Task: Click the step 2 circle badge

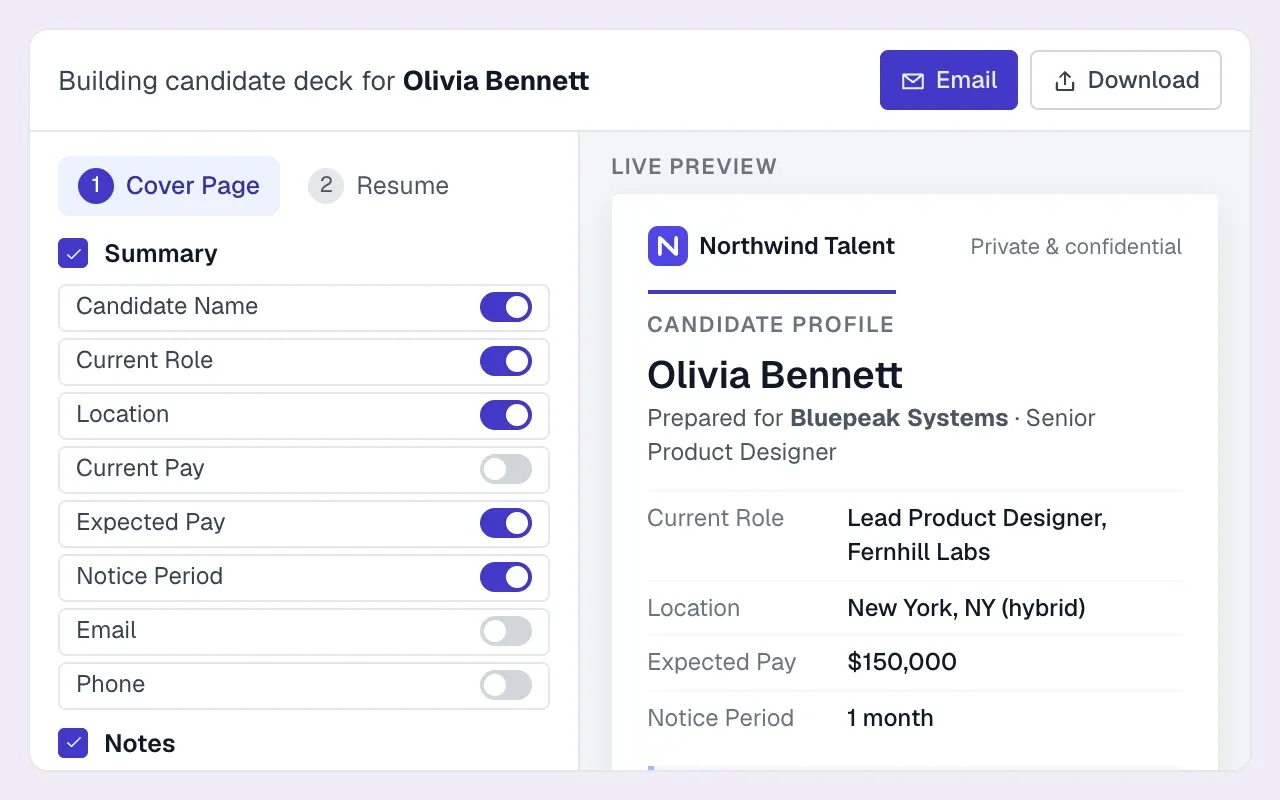Action: tap(326, 186)
